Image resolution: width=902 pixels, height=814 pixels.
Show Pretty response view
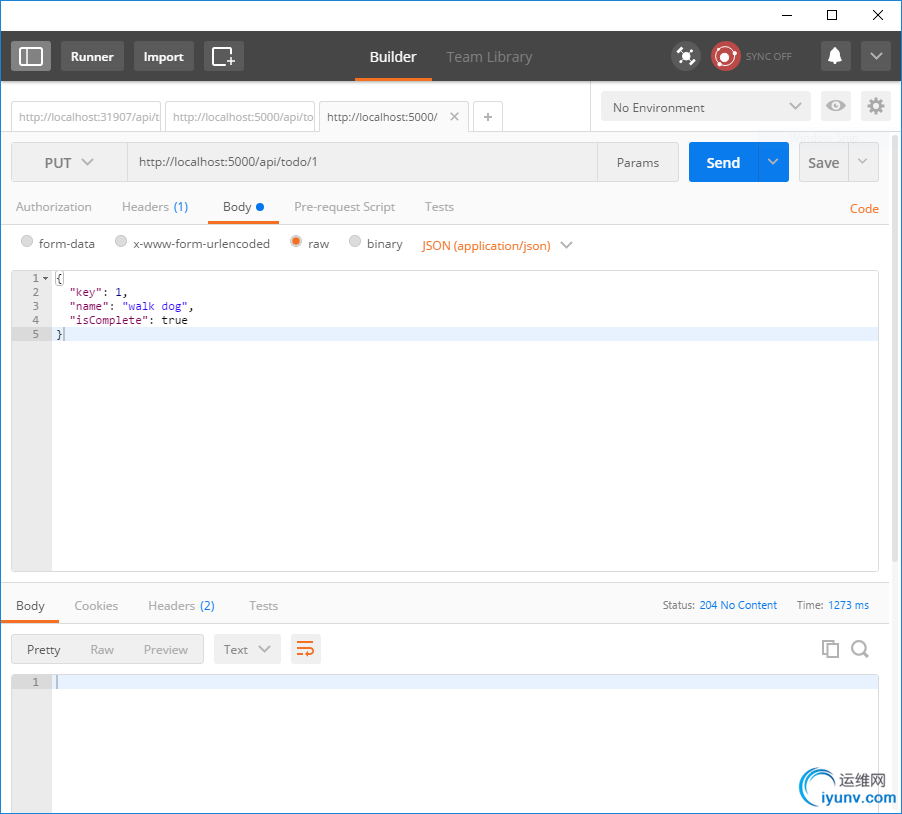point(44,649)
